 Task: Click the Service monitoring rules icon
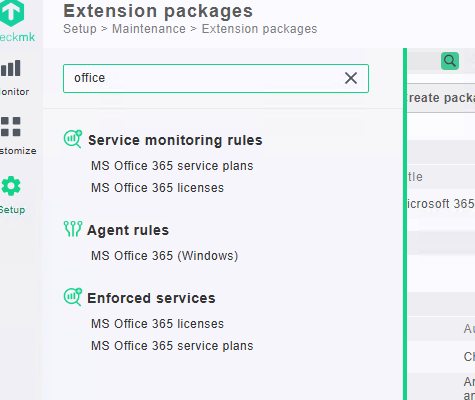tap(73, 139)
